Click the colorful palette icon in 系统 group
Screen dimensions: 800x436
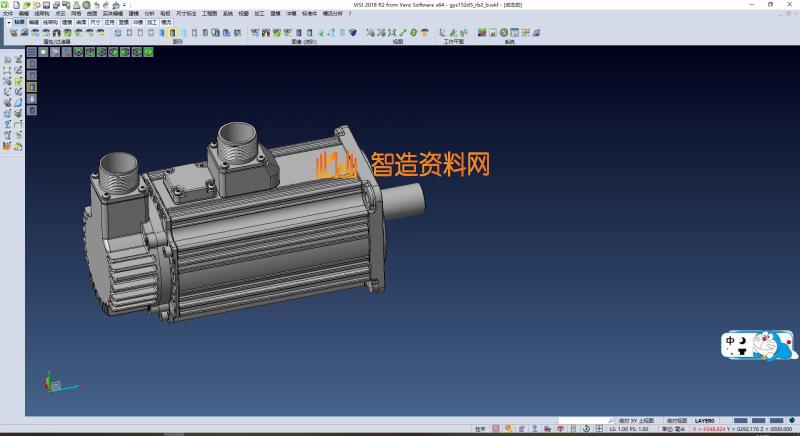482,33
